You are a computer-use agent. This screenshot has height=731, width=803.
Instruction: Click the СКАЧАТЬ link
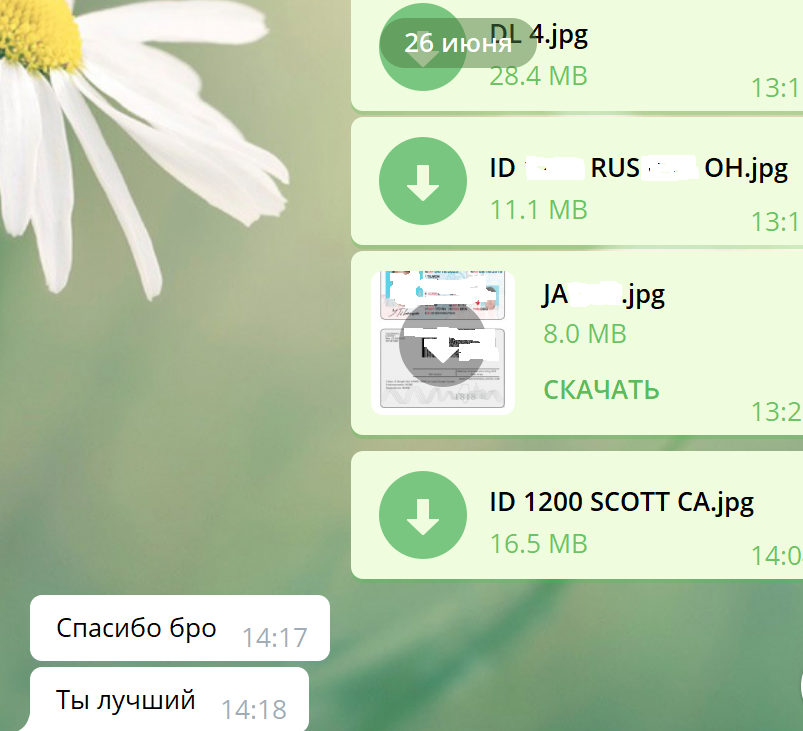coord(600,390)
